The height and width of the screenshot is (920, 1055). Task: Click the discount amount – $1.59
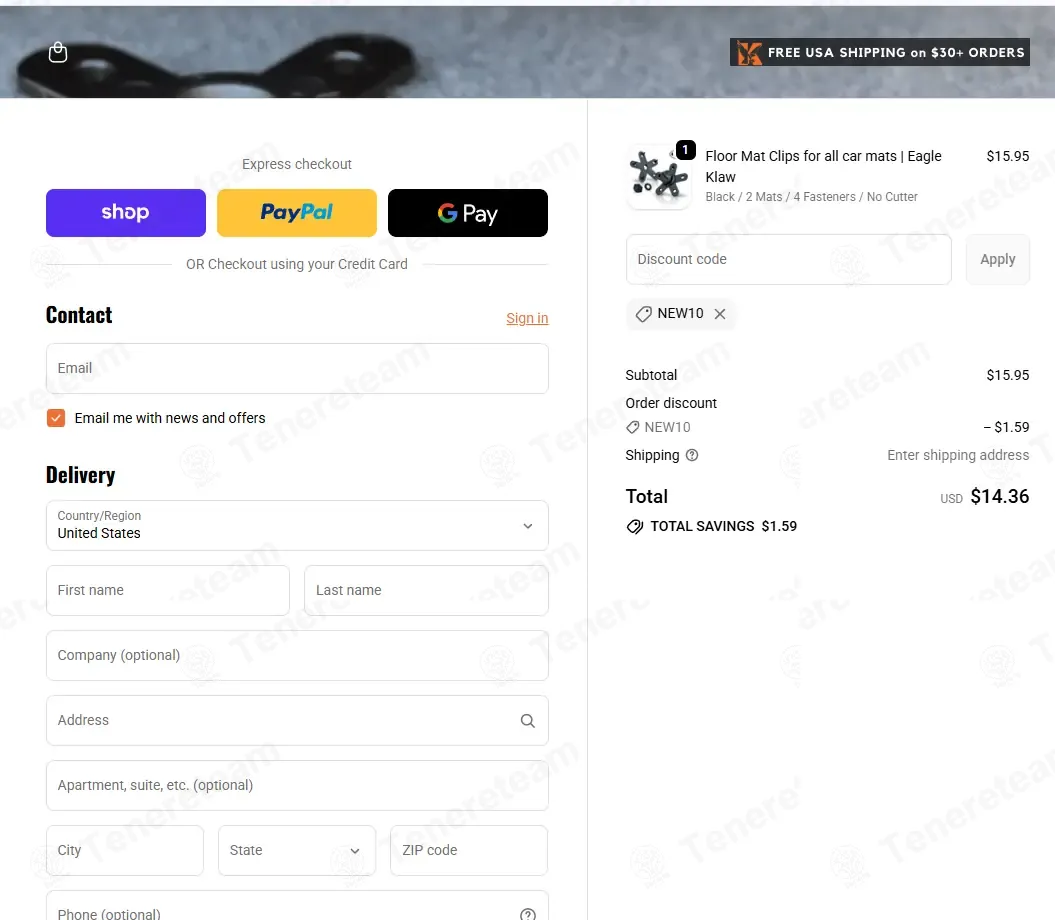click(x=1006, y=427)
